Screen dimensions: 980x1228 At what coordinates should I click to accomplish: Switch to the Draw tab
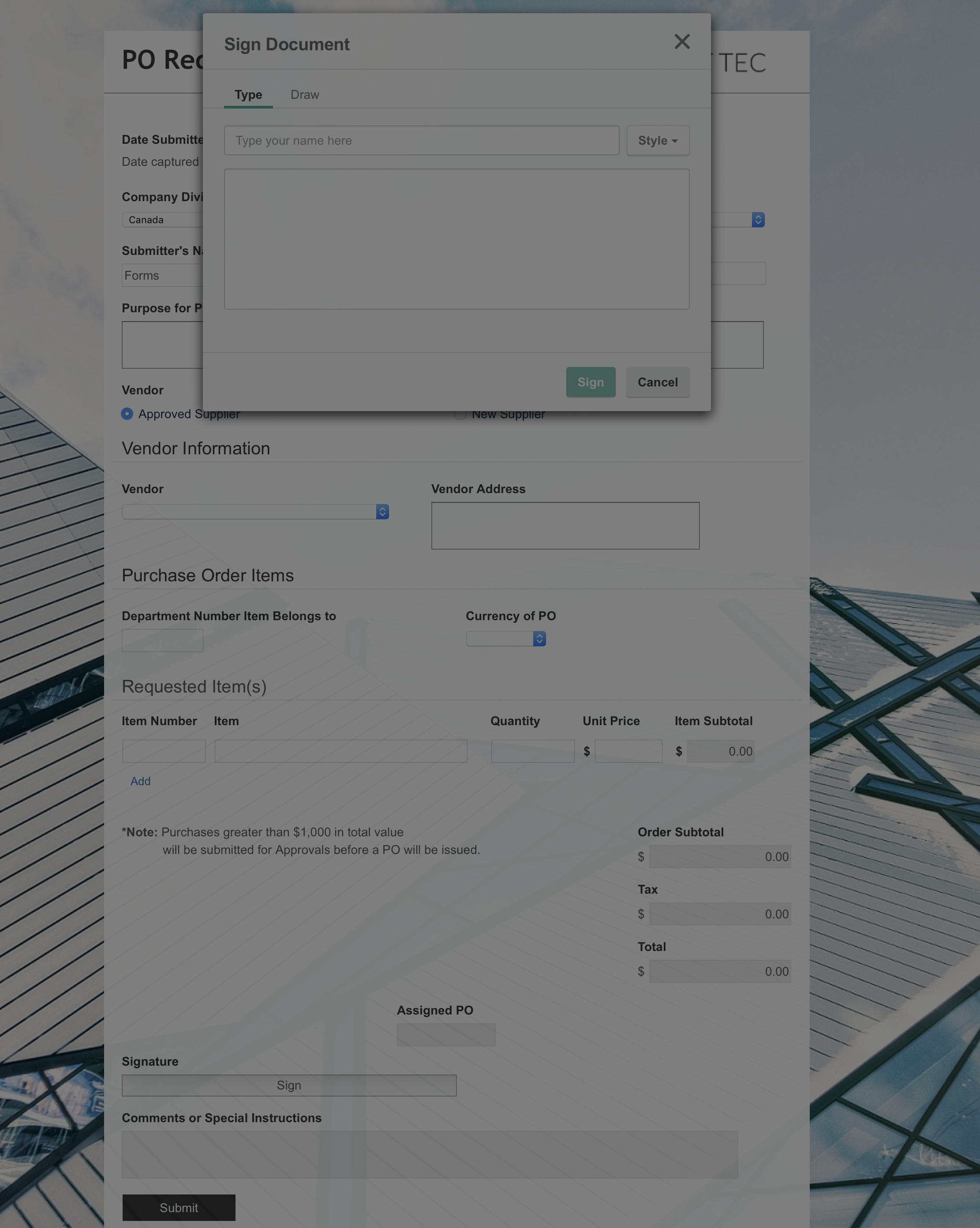click(x=305, y=94)
